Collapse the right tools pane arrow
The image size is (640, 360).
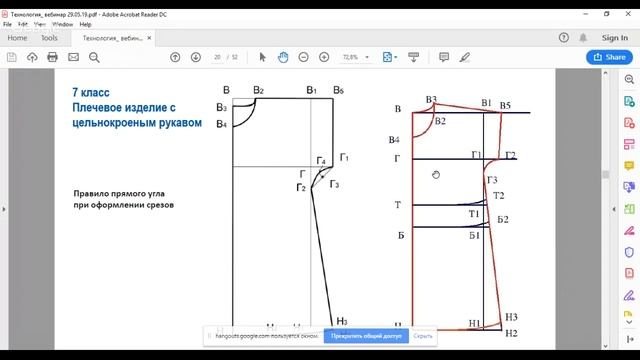614,209
